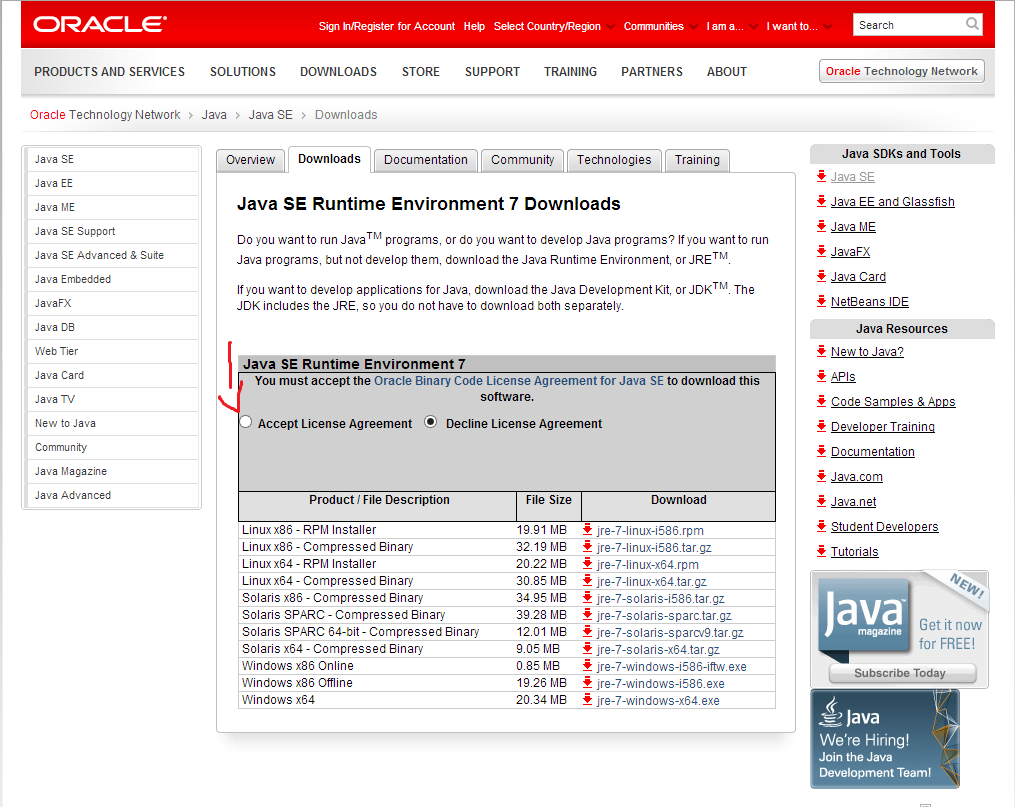Open Java SE Advanced & Suite sidebar item
This screenshot has height=807, width=1015.
pyautogui.click(x=111, y=256)
